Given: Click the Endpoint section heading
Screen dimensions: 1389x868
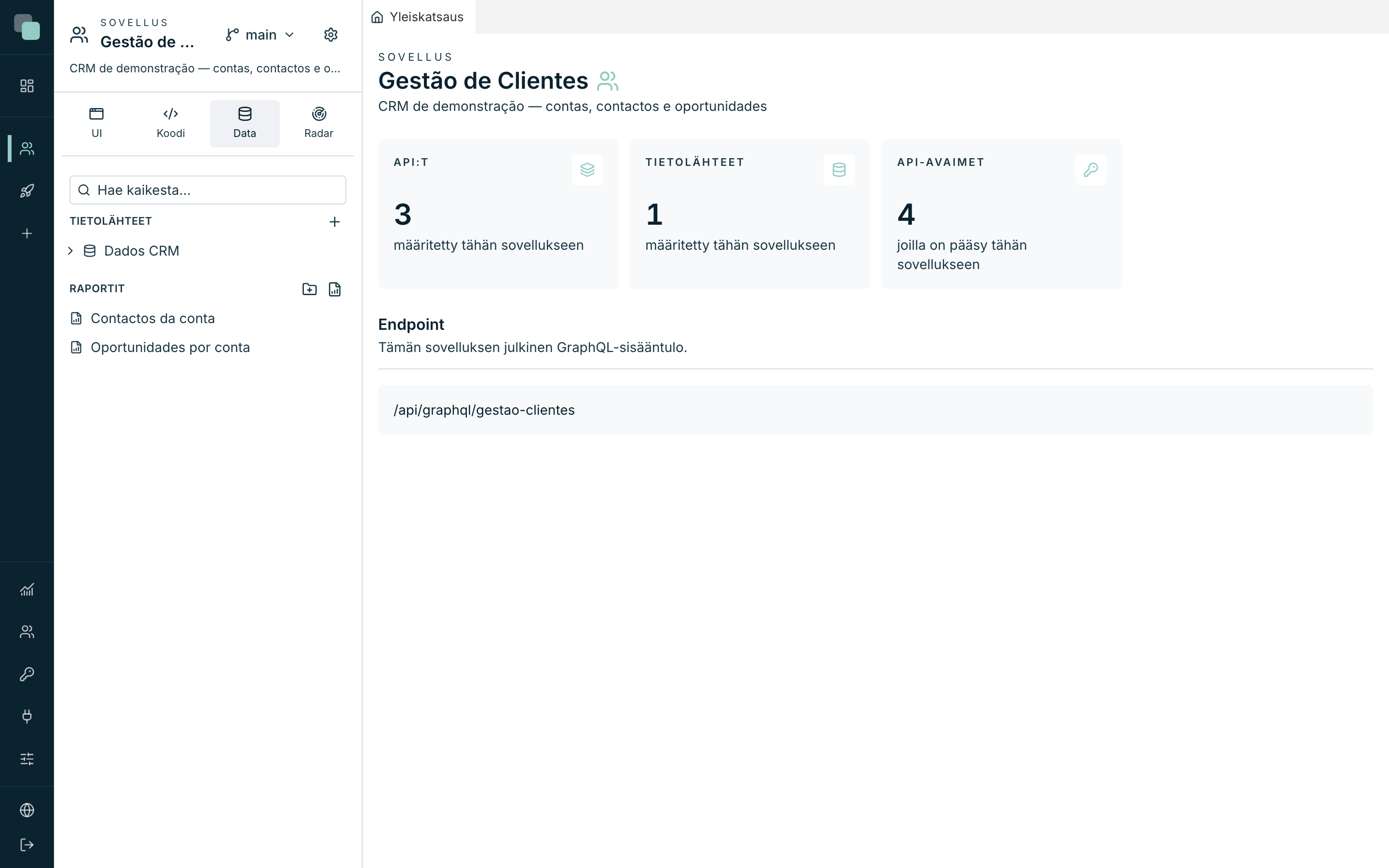Looking at the screenshot, I should (411, 325).
